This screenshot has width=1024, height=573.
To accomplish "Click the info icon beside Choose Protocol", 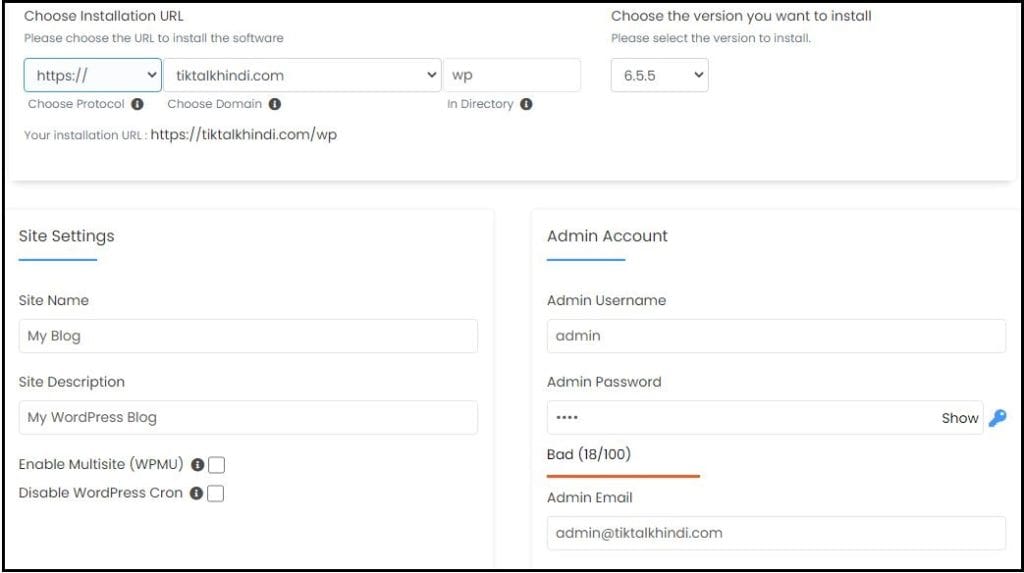I will click(x=137, y=104).
